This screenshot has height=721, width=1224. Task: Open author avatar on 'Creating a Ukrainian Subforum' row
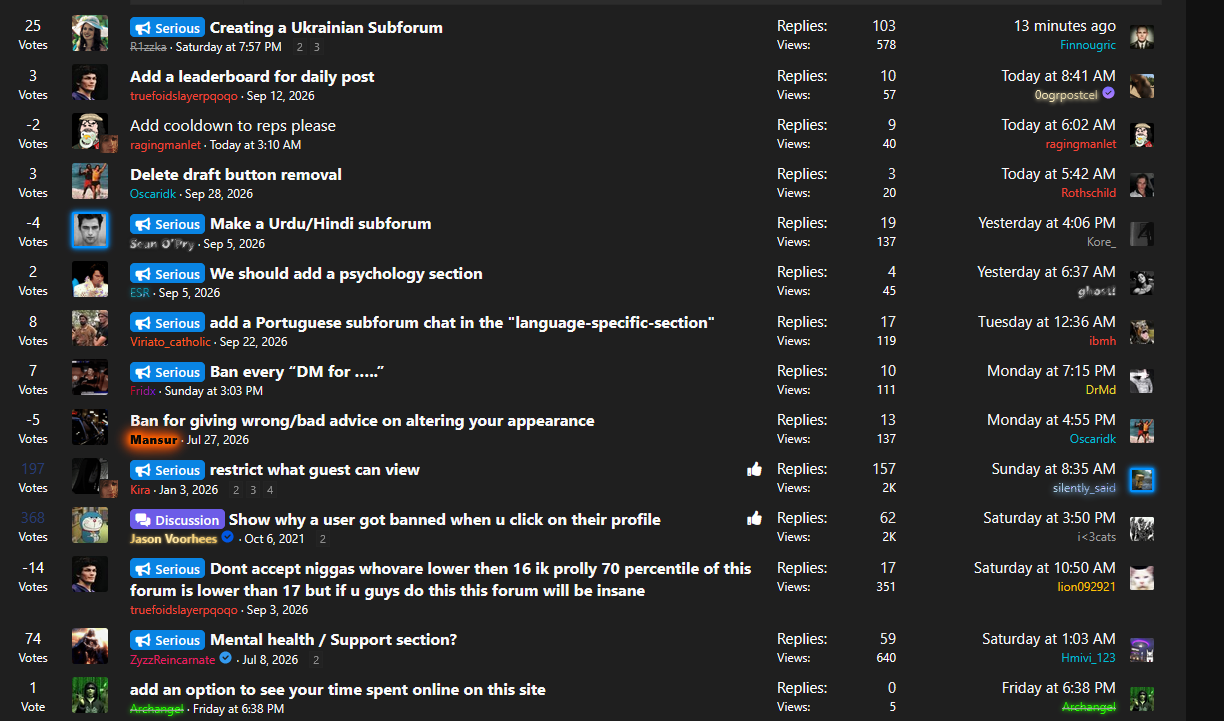pyautogui.click(x=90, y=34)
